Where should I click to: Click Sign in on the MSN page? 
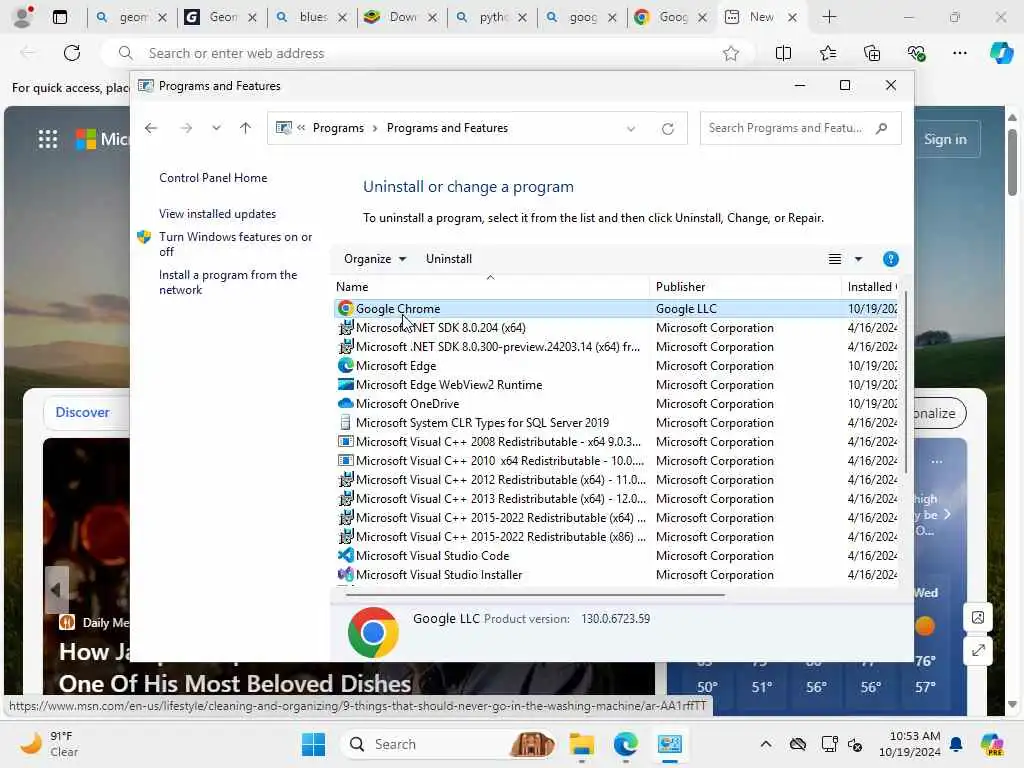945,139
